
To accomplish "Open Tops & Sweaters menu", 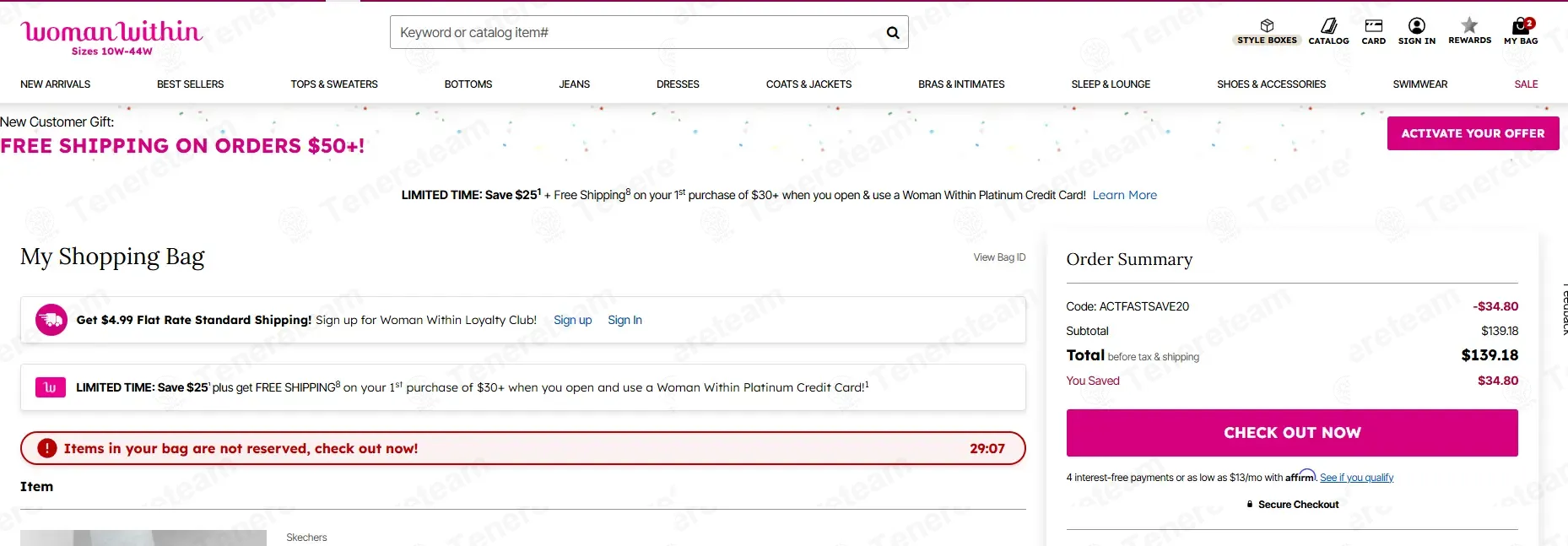I will click(334, 84).
